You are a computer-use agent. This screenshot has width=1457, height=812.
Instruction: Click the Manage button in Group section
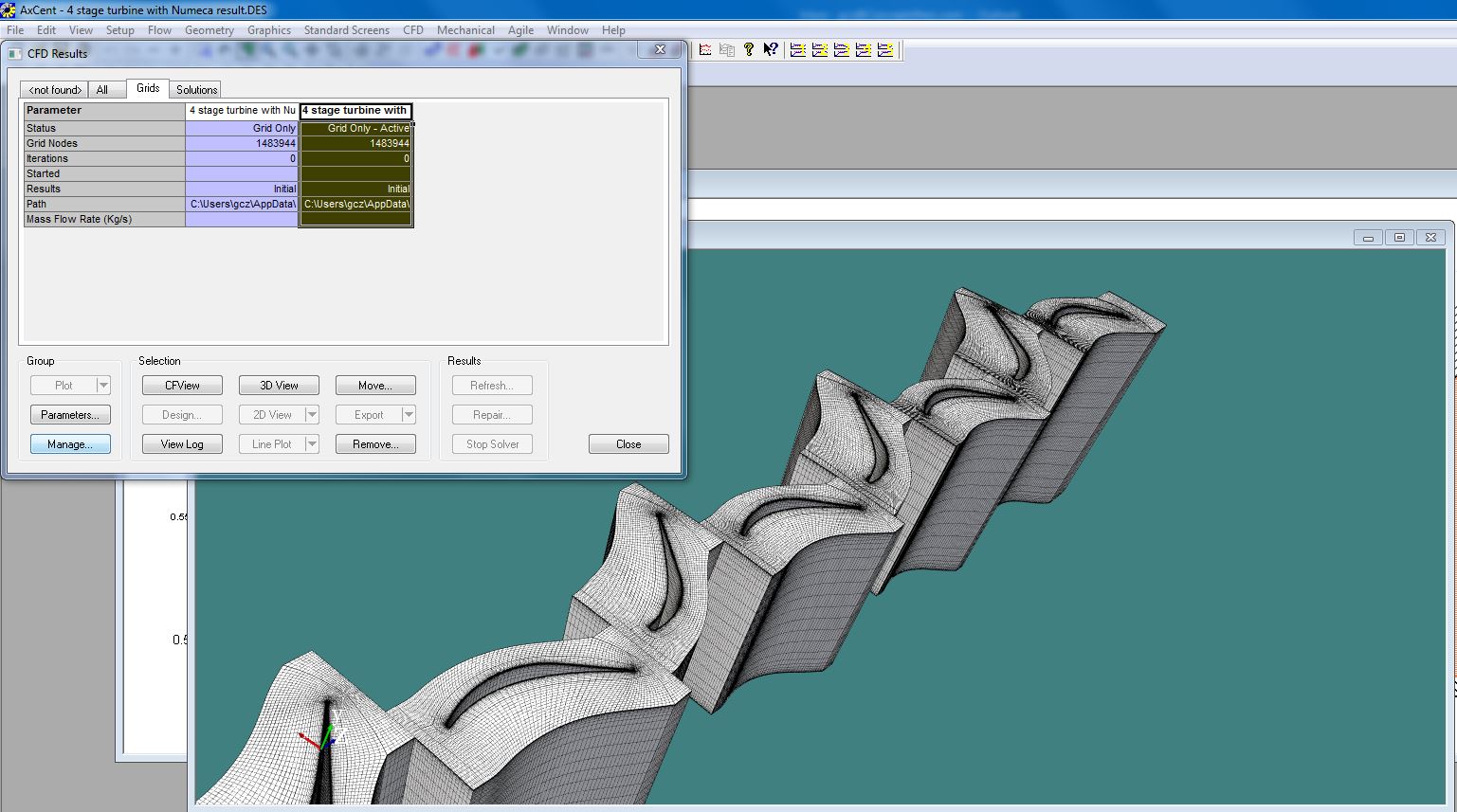70,443
